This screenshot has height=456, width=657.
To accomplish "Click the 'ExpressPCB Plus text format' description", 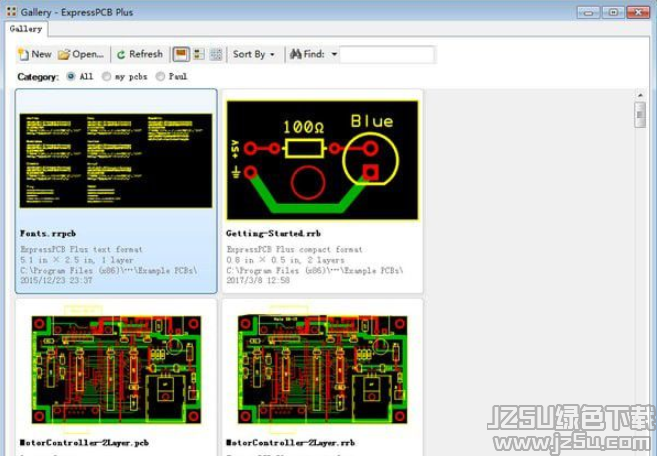I will [x=81, y=249].
